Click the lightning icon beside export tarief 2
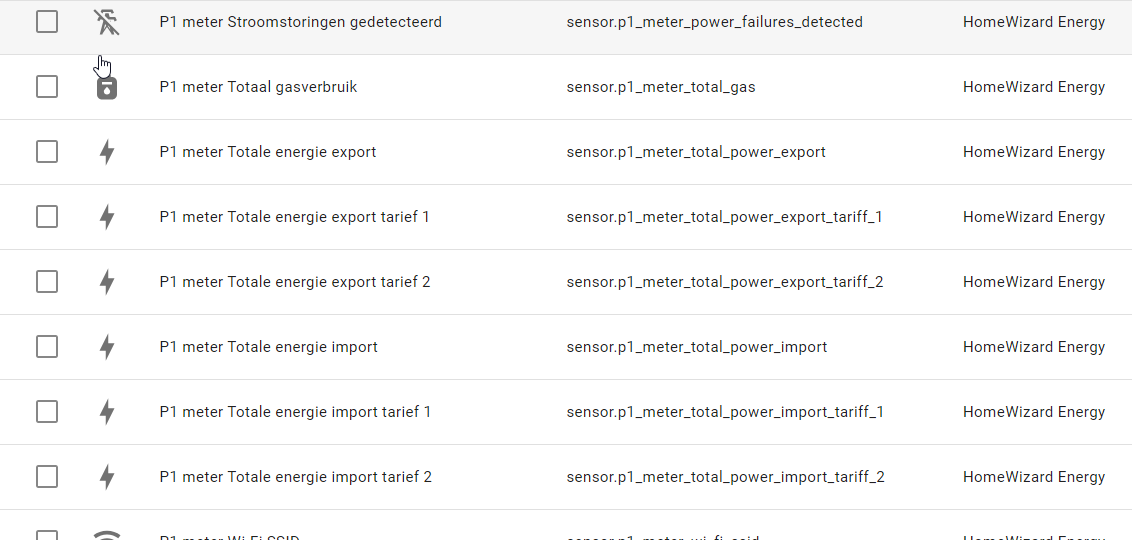 pos(107,282)
